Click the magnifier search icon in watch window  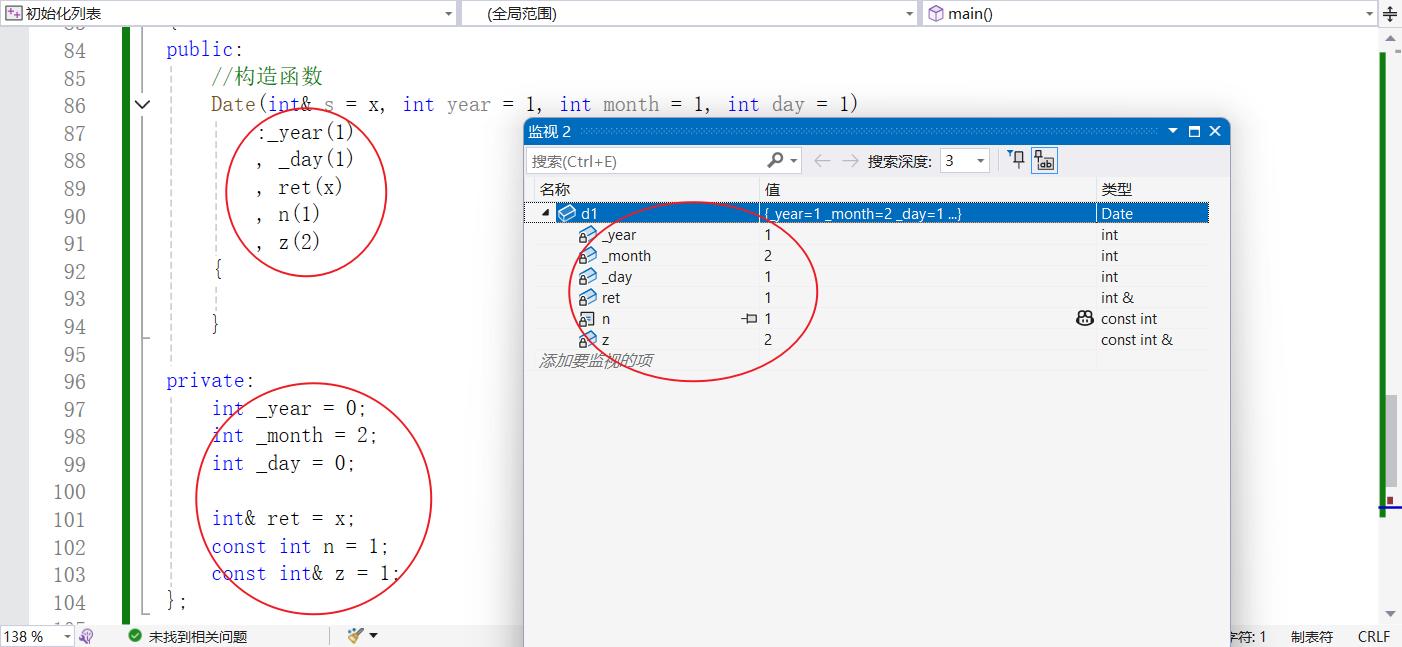(x=775, y=161)
